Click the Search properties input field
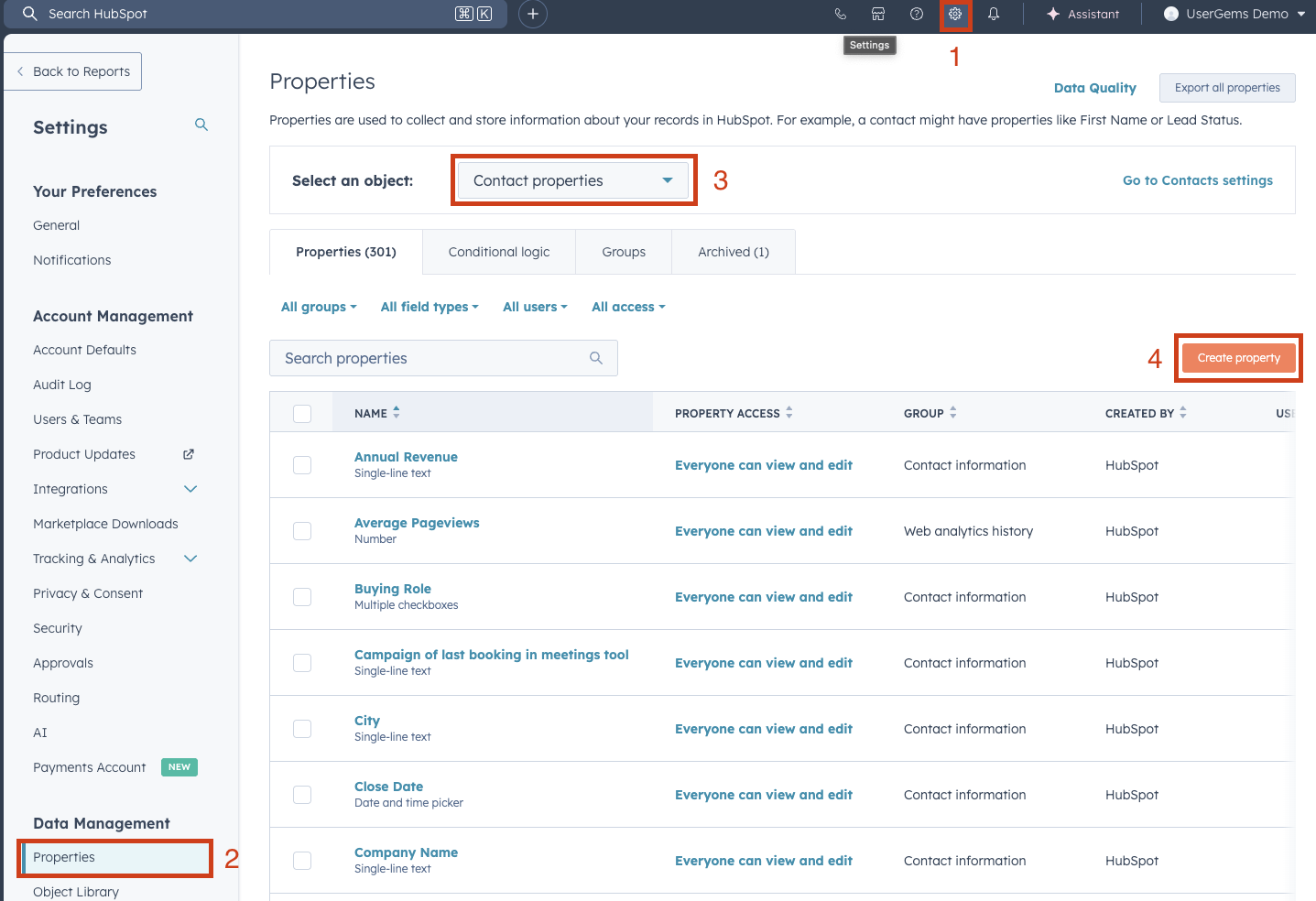 coord(443,358)
